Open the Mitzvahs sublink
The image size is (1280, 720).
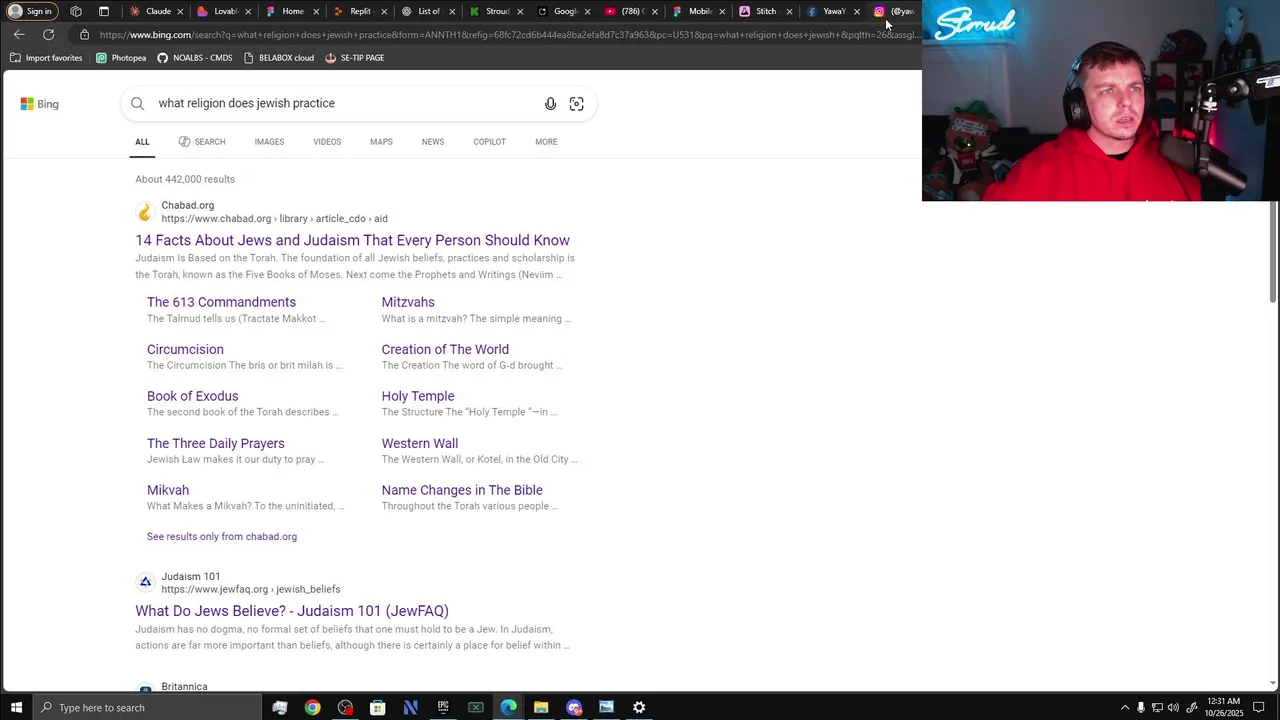(408, 302)
